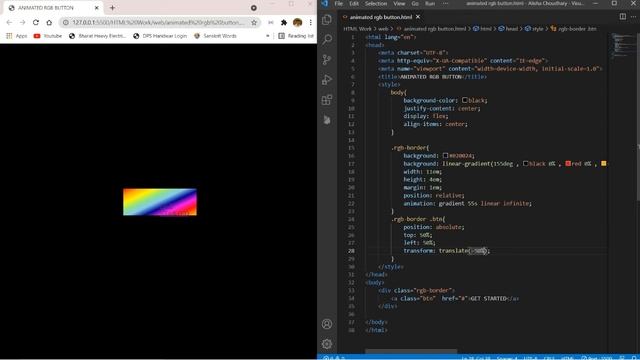This screenshot has height=360, width=640.
Task: Open the Source Control view
Action: (327, 60)
